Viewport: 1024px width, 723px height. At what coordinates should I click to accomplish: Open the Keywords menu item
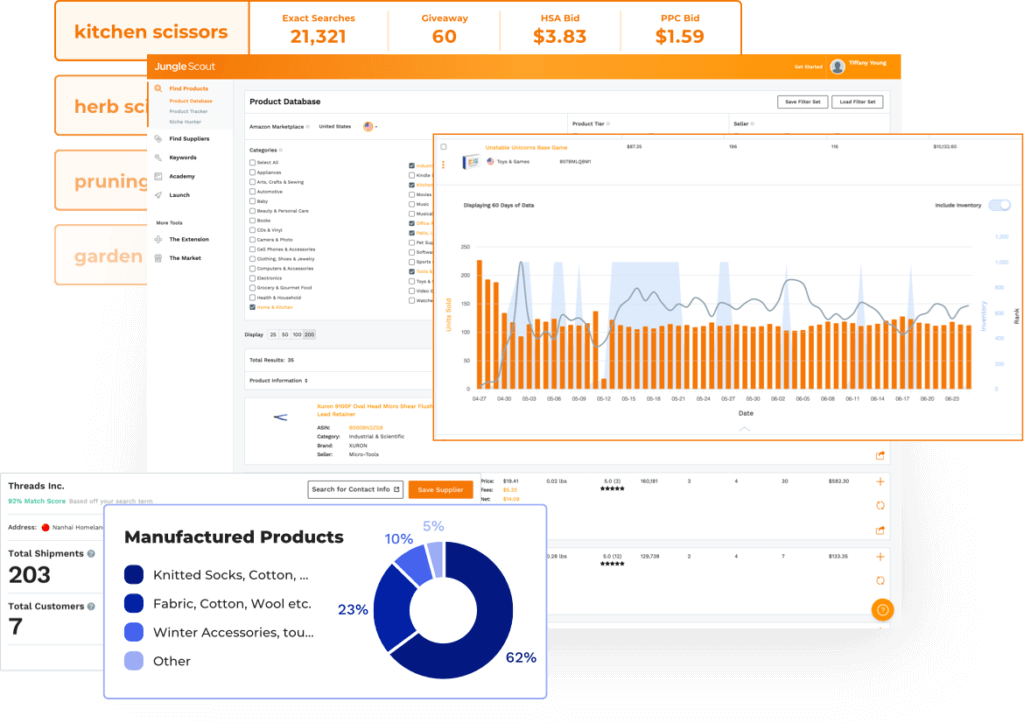click(x=183, y=157)
